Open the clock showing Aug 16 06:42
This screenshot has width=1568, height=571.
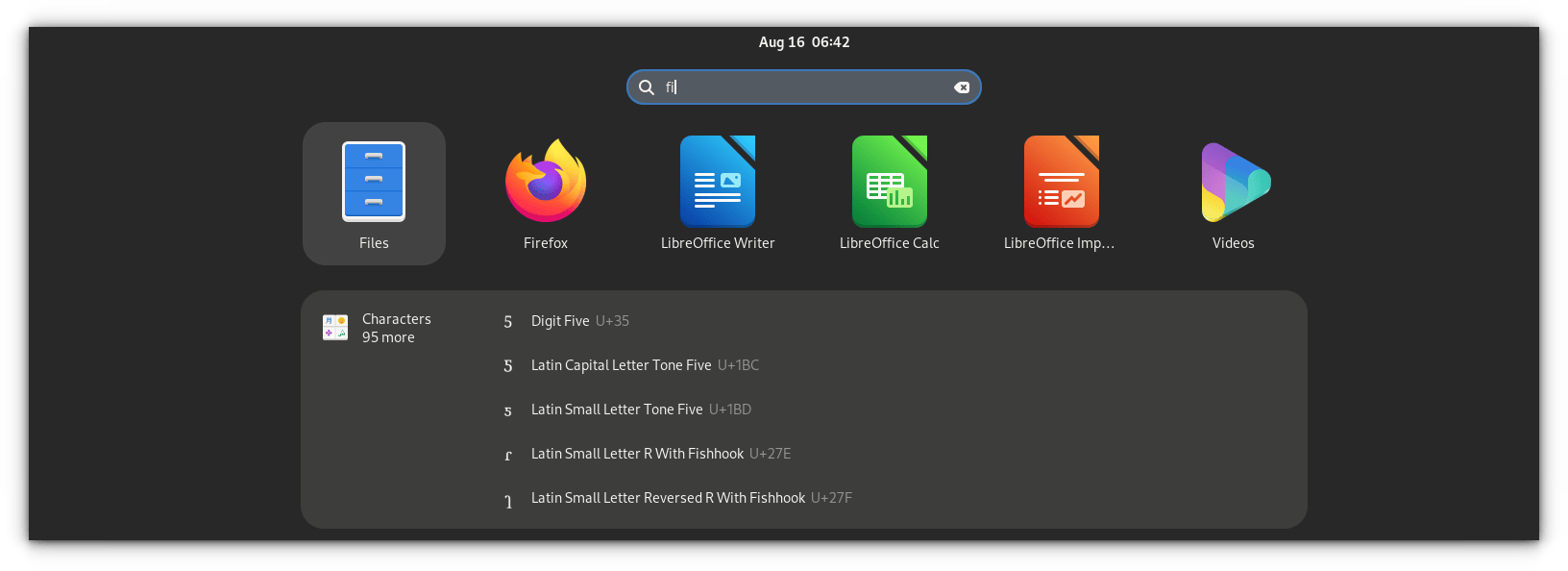point(804,42)
